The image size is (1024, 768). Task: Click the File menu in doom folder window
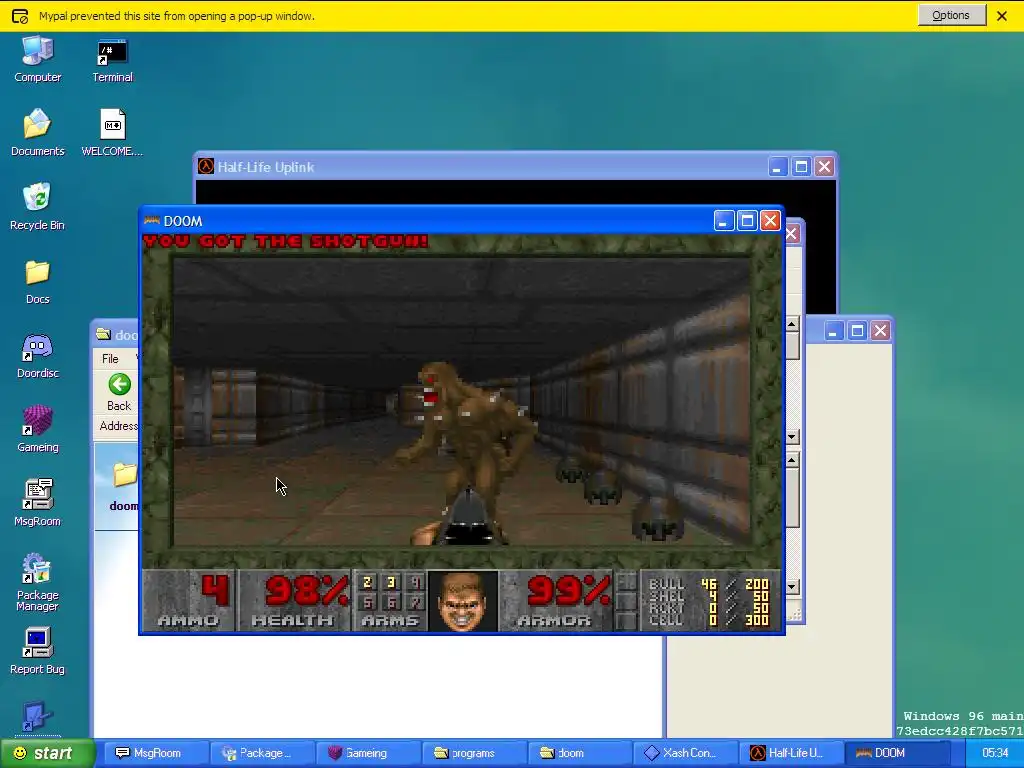pos(110,359)
